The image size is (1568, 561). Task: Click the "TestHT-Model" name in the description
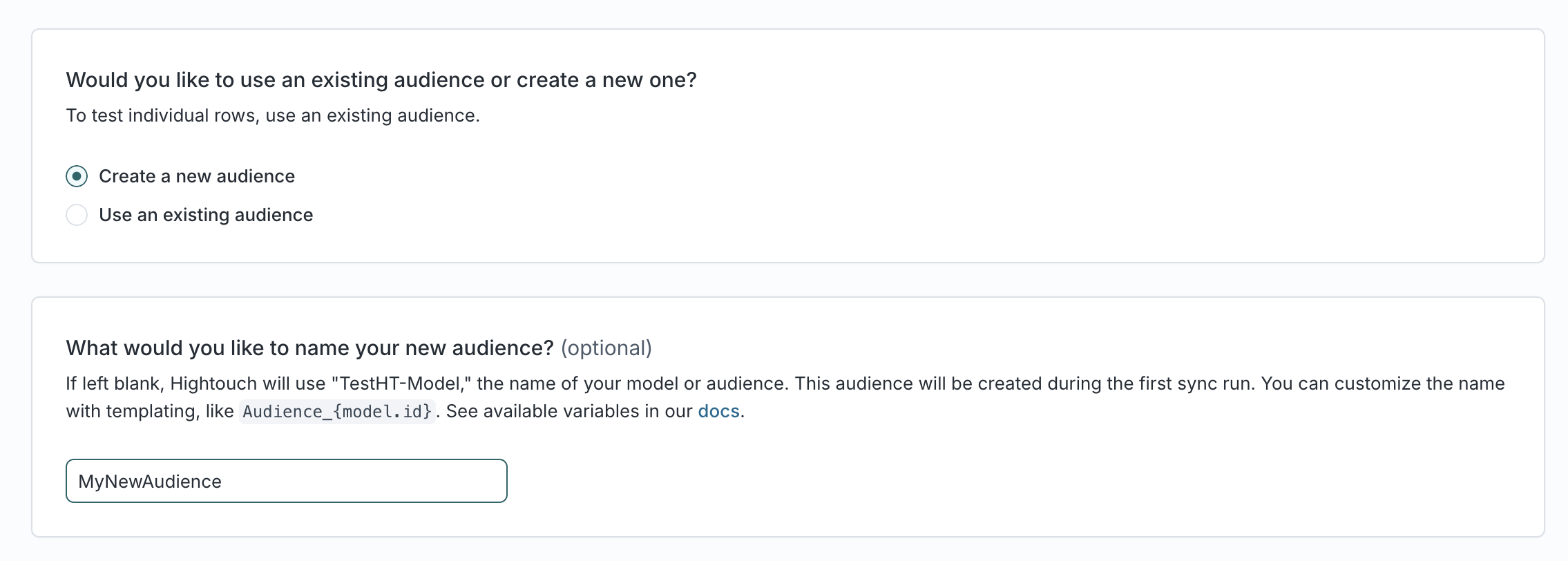(400, 383)
